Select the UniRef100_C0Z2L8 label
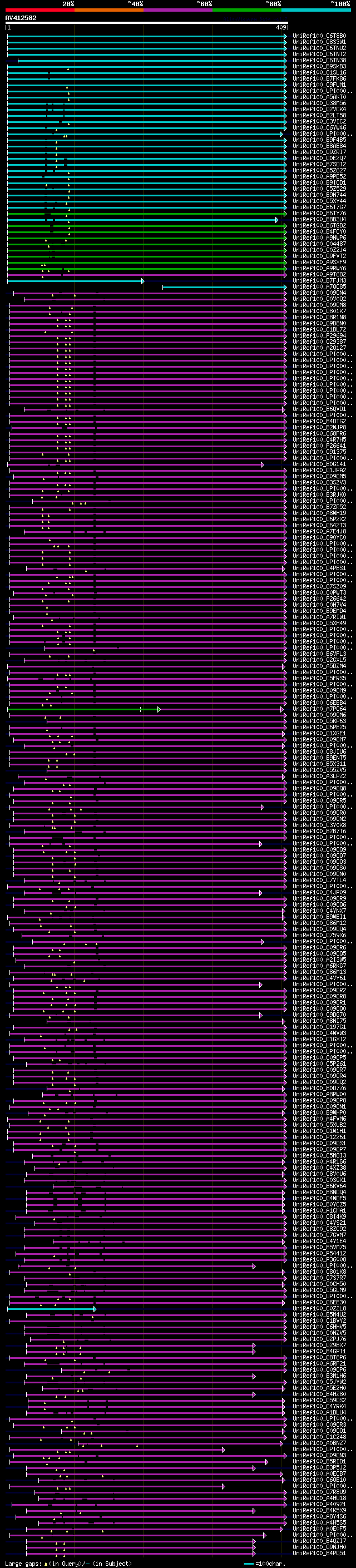The height and width of the screenshot is (1568, 356). pos(319,1309)
